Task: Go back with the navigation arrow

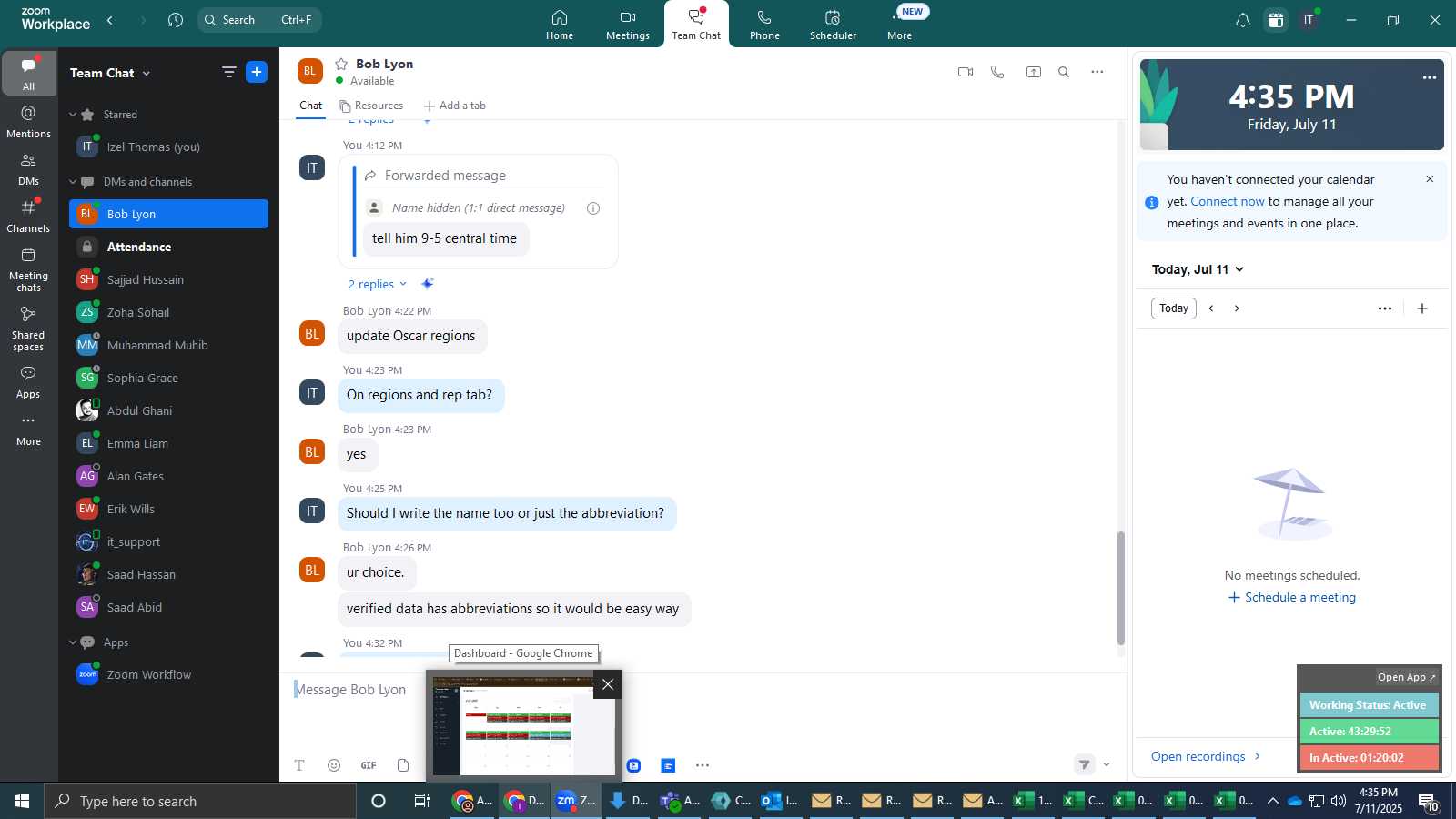Action: click(x=110, y=20)
